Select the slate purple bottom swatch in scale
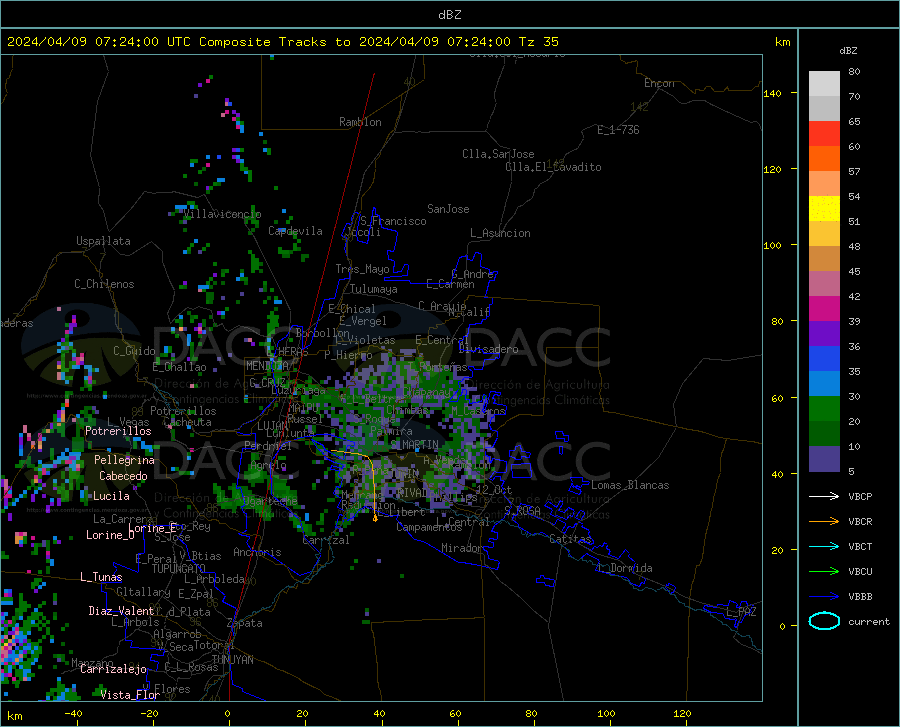 point(824,458)
